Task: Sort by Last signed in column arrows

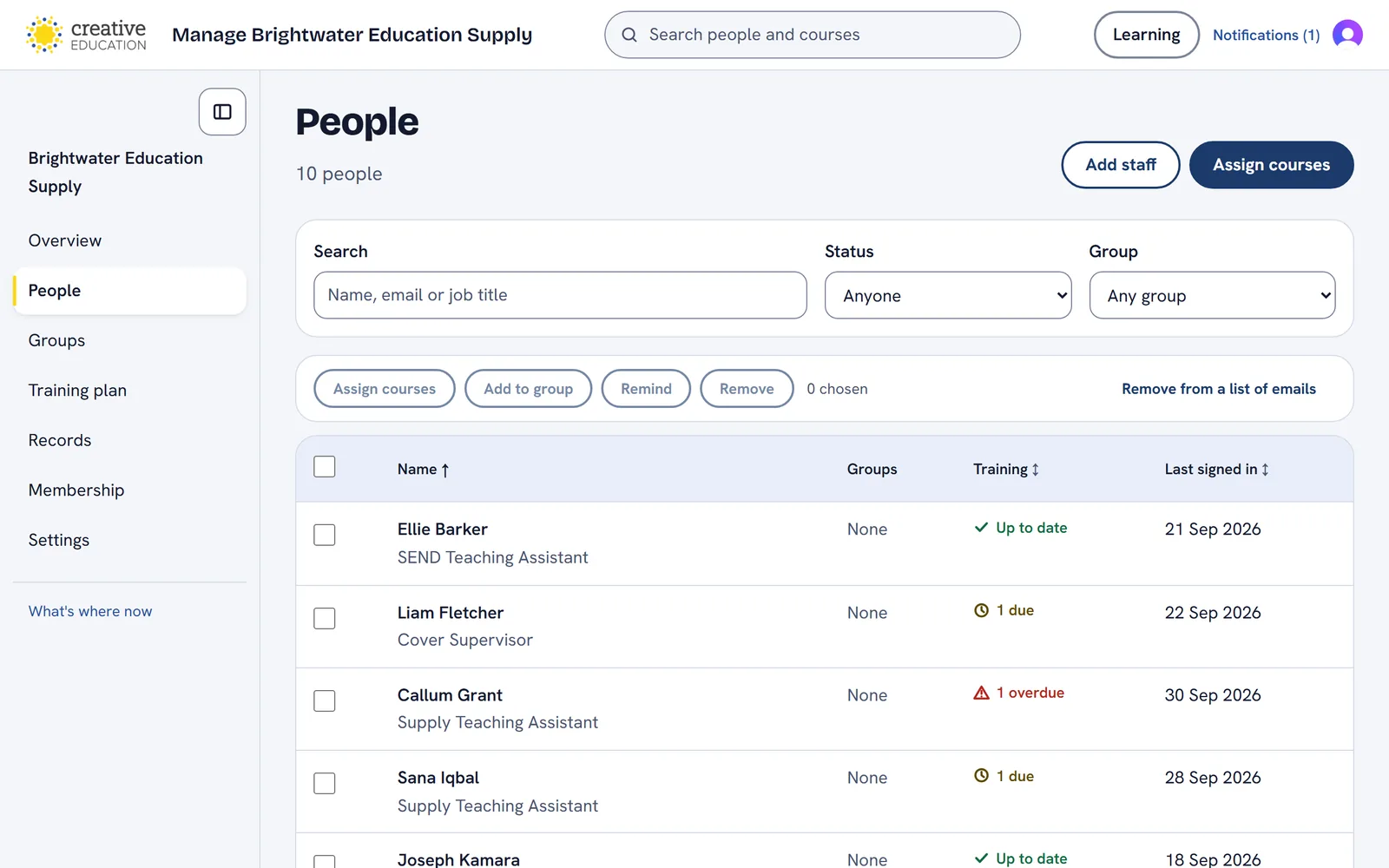Action: [1265, 470]
